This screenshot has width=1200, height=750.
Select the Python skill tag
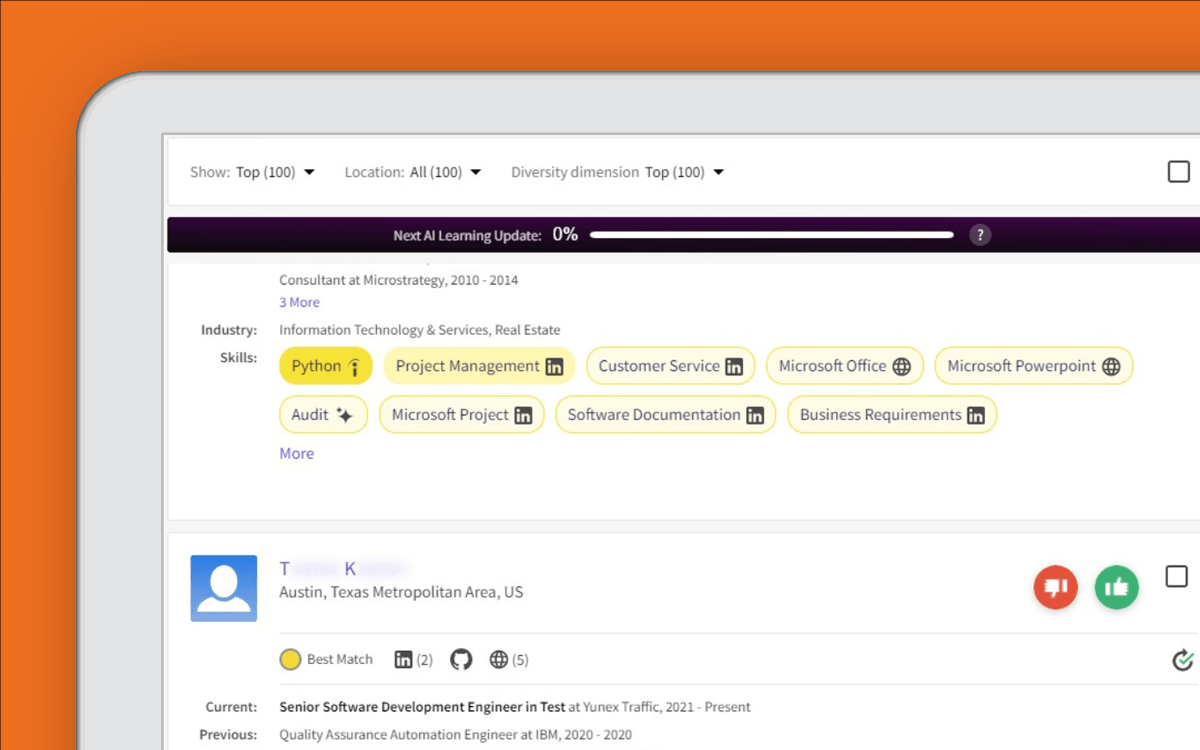pos(326,366)
